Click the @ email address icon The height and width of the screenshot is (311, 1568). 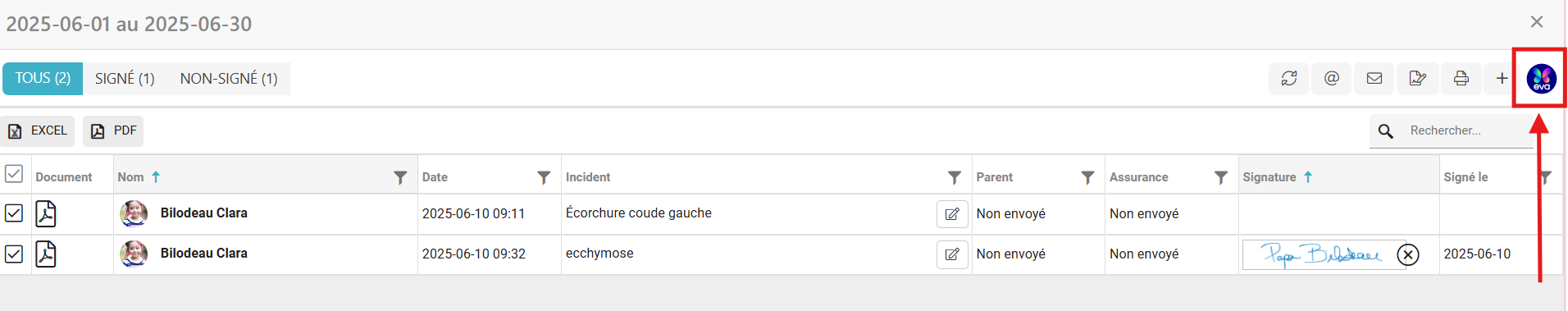[1332, 79]
